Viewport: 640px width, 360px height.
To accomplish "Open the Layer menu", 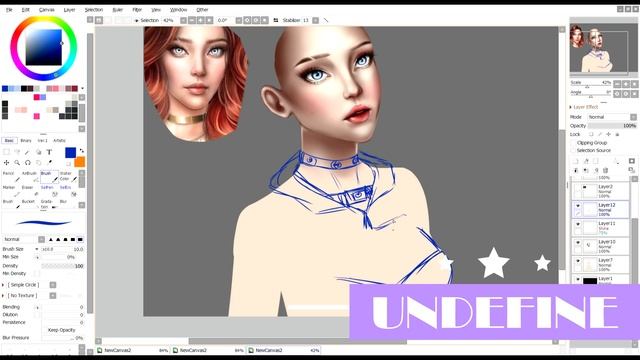I will (x=69, y=9).
